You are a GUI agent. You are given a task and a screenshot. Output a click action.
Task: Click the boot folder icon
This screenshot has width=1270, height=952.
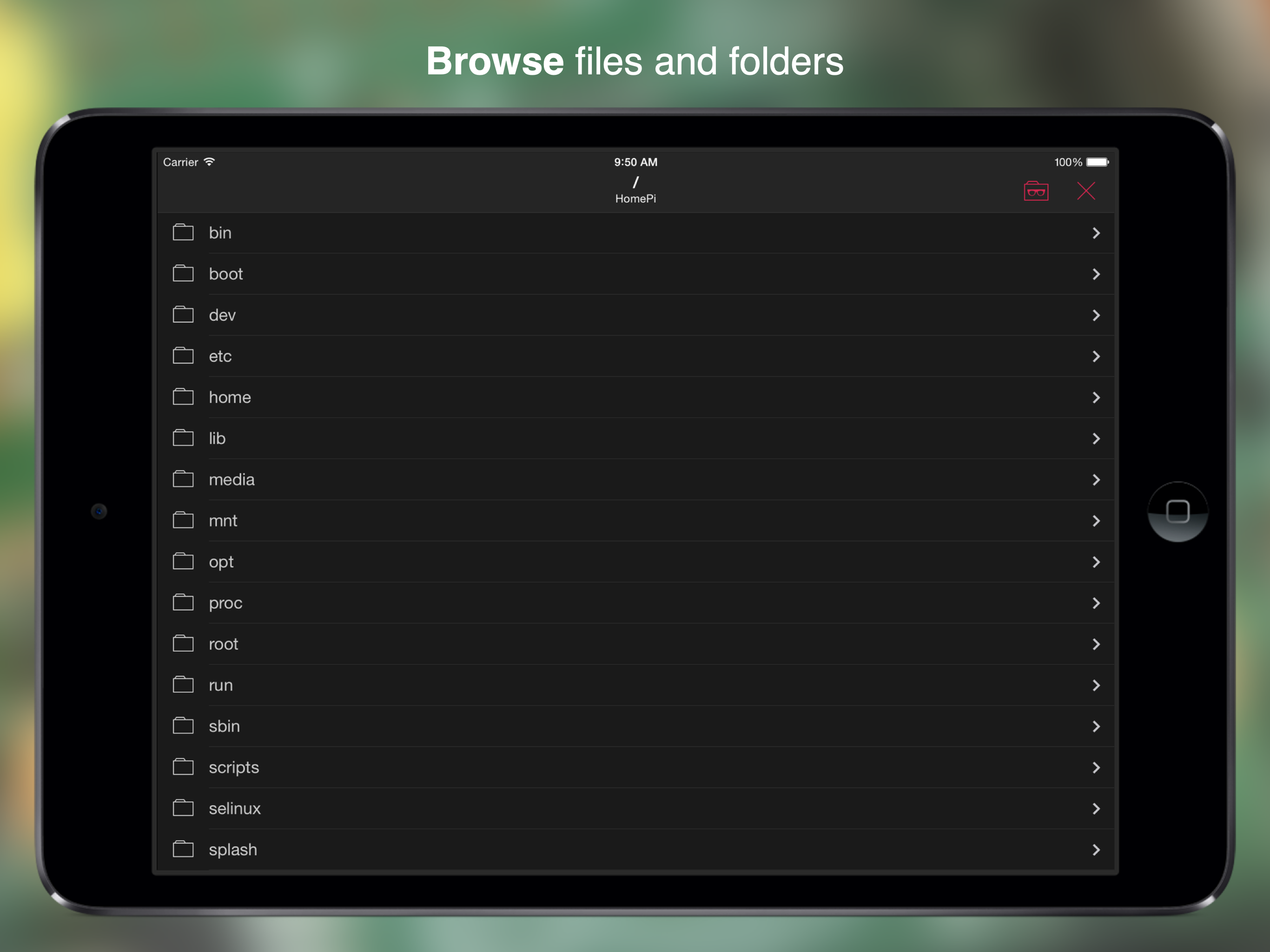(183, 274)
